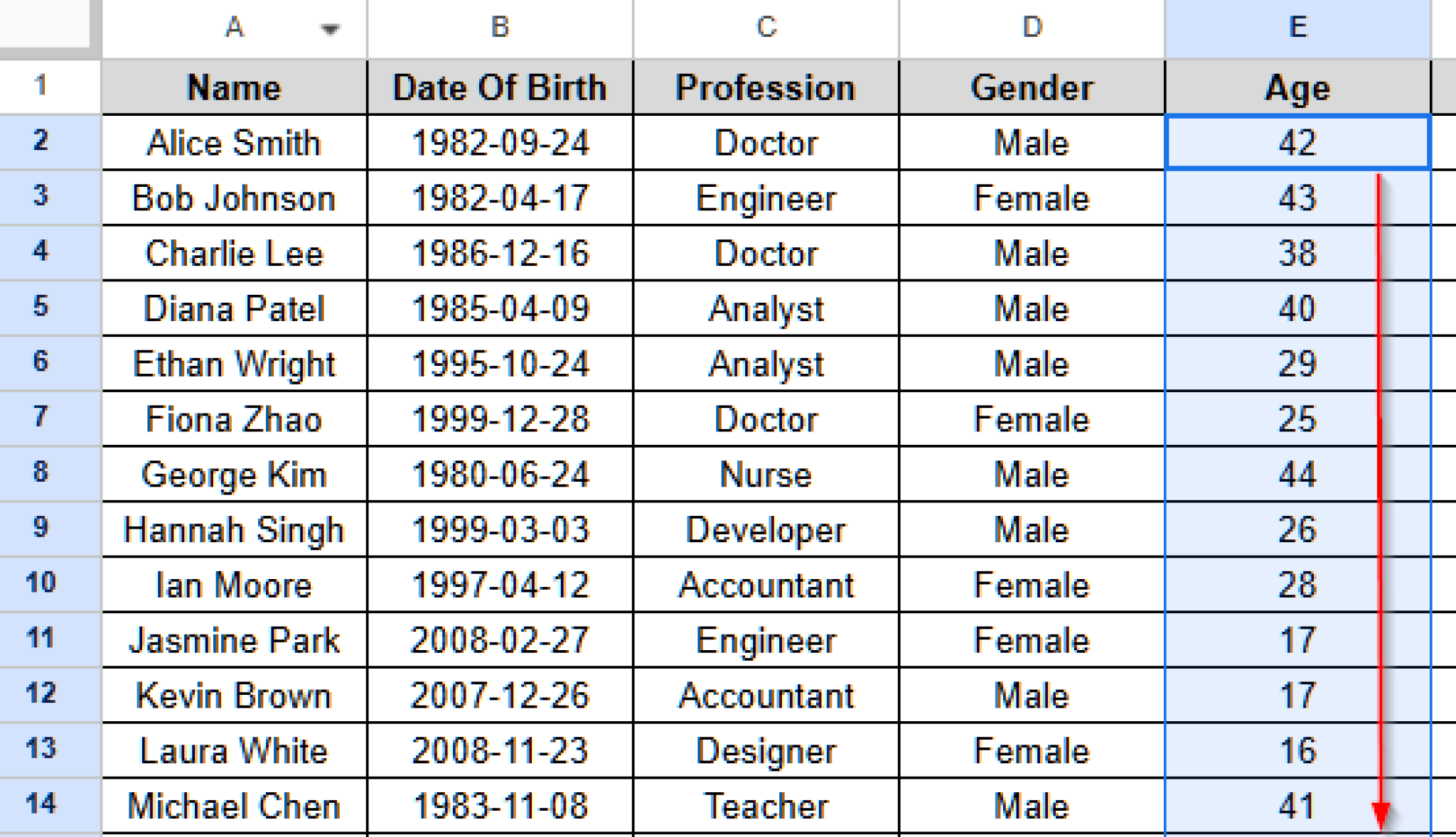The width and height of the screenshot is (1456, 837).
Task: Click the Nurse cell for George Kim
Action: coord(766,474)
